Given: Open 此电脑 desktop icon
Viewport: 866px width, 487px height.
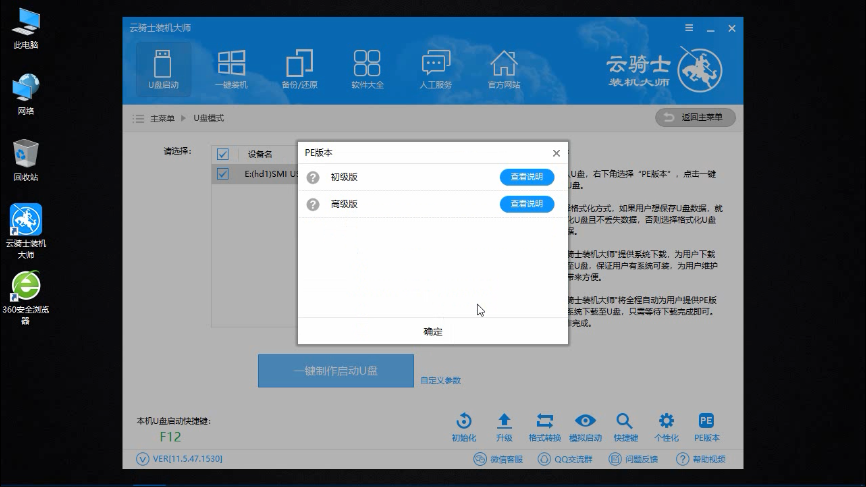Looking at the screenshot, I should pos(25,29).
